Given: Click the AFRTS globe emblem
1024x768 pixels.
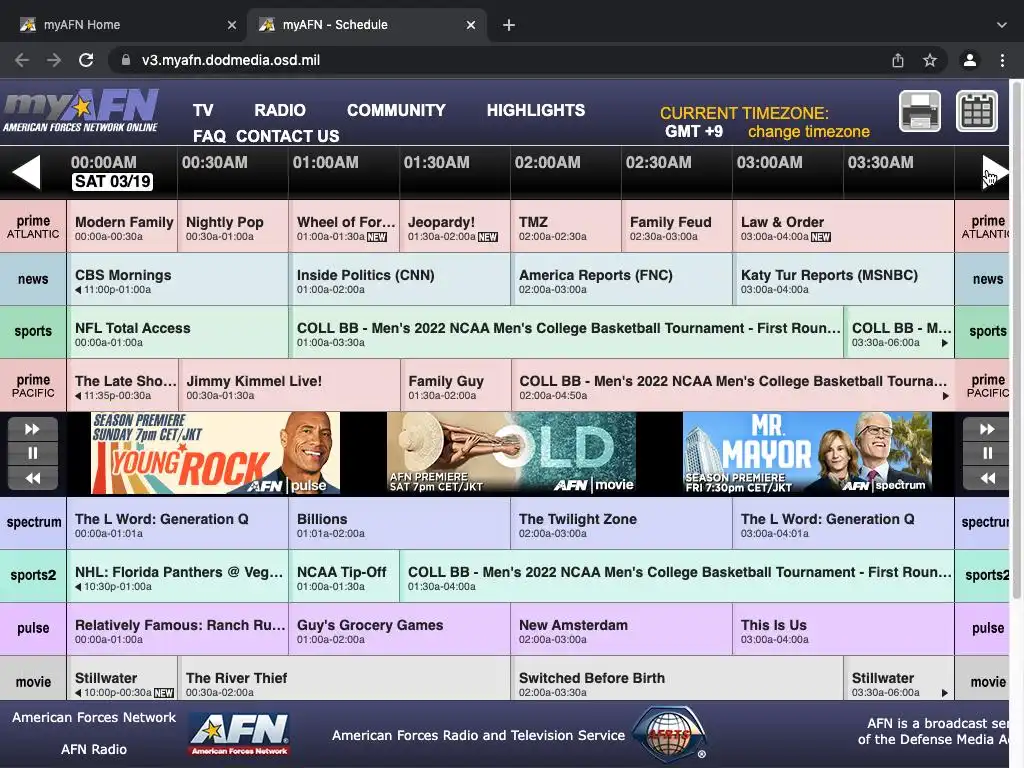Looking at the screenshot, I should pyautogui.click(x=670, y=734).
